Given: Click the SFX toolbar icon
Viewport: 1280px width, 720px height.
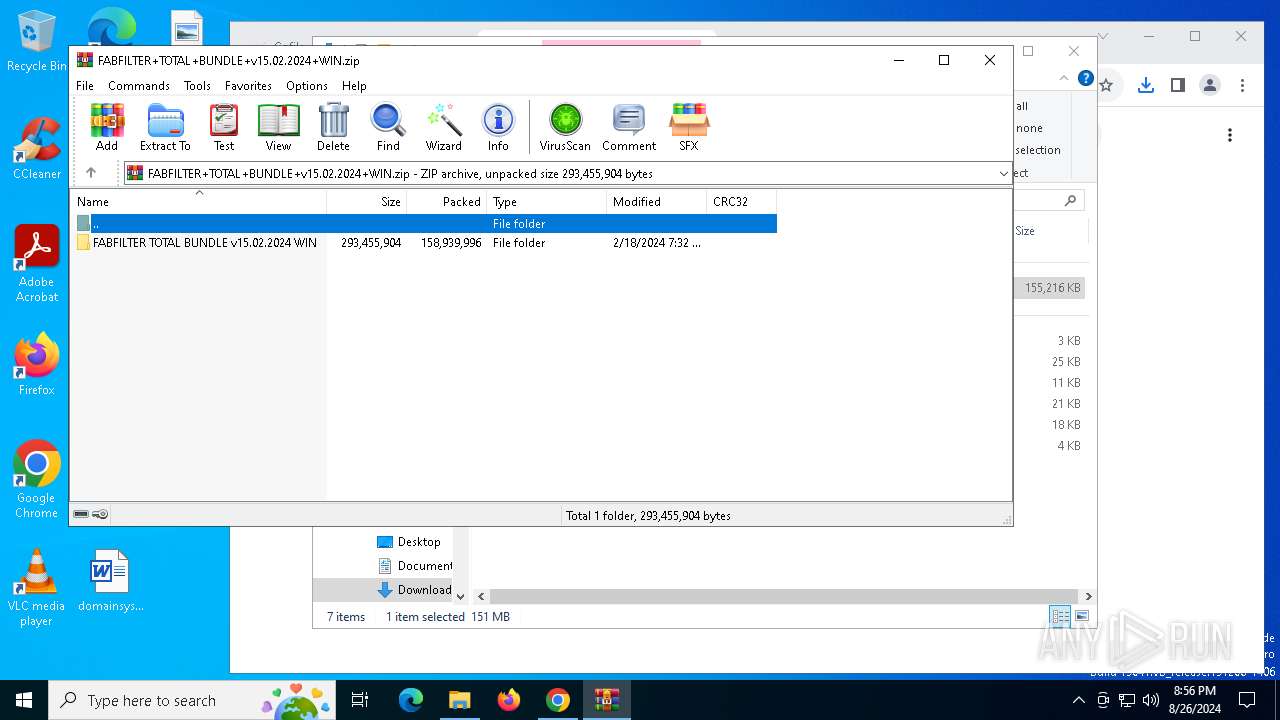Looking at the screenshot, I should point(688,127).
